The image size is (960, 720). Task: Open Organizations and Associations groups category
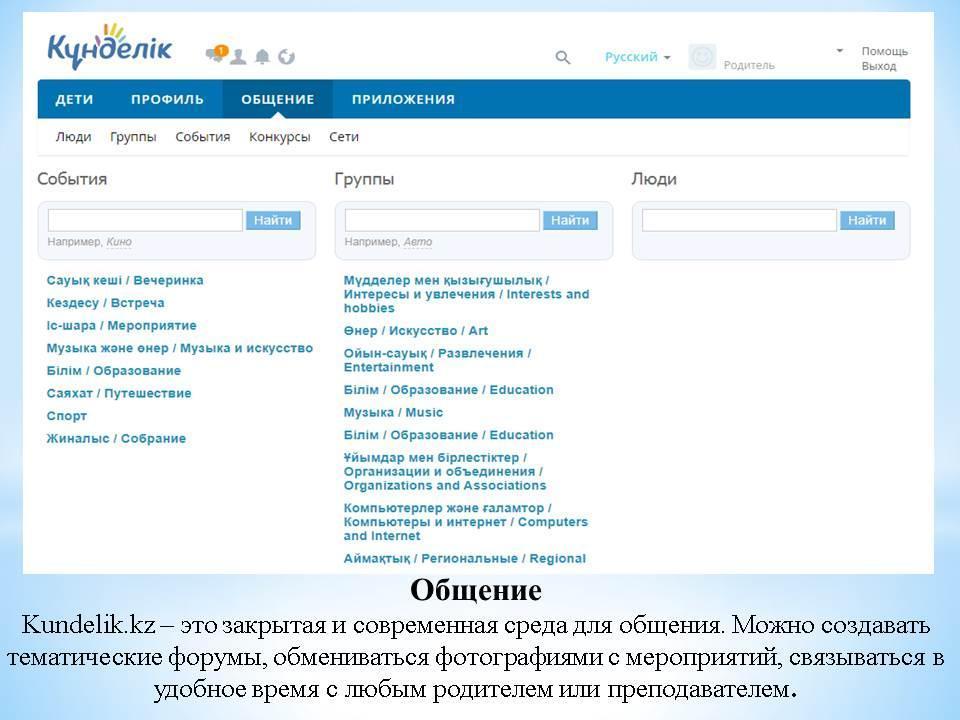[444, 471]
